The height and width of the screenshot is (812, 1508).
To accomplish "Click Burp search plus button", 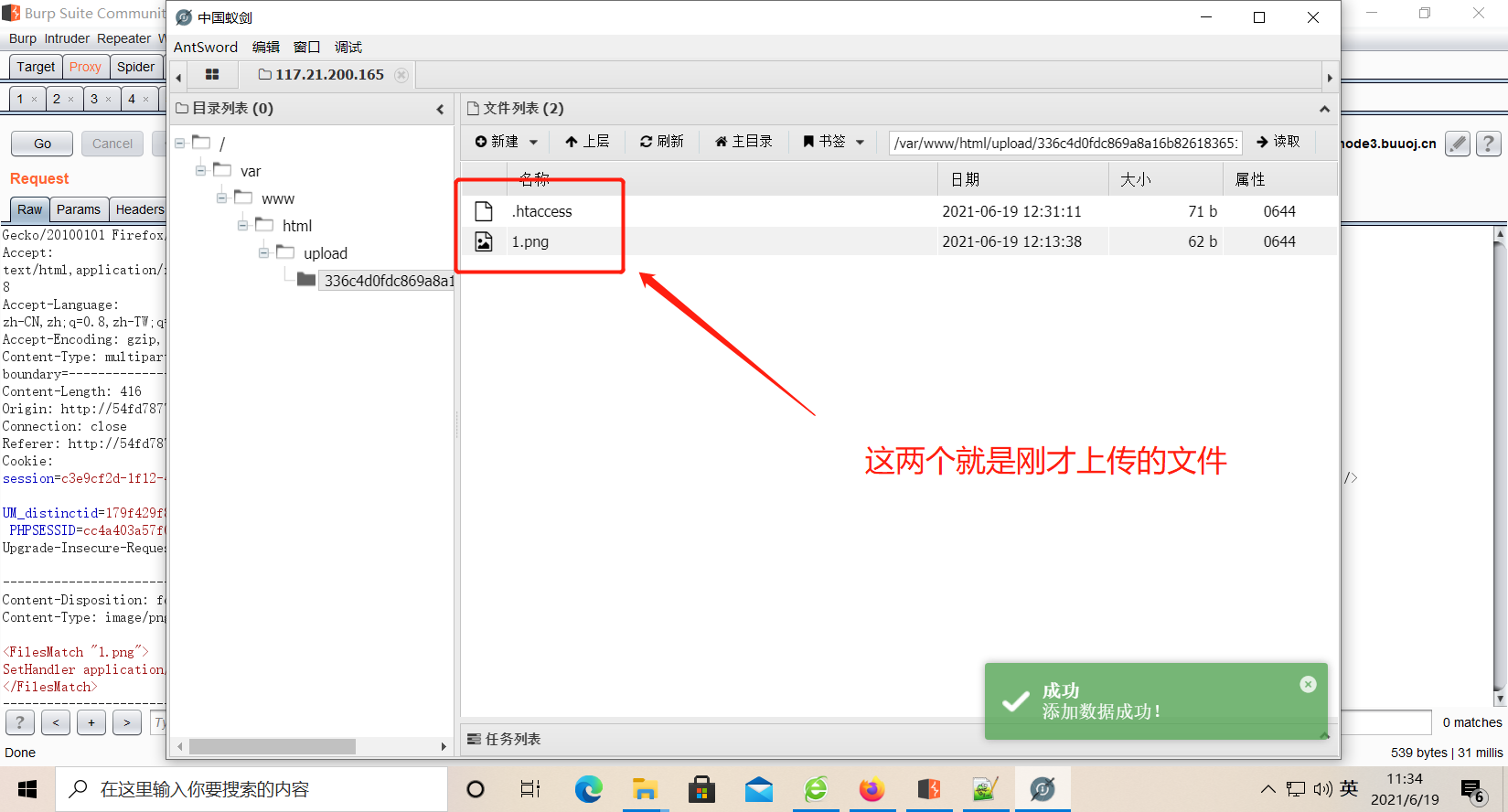I will click(x=91, y=722).
